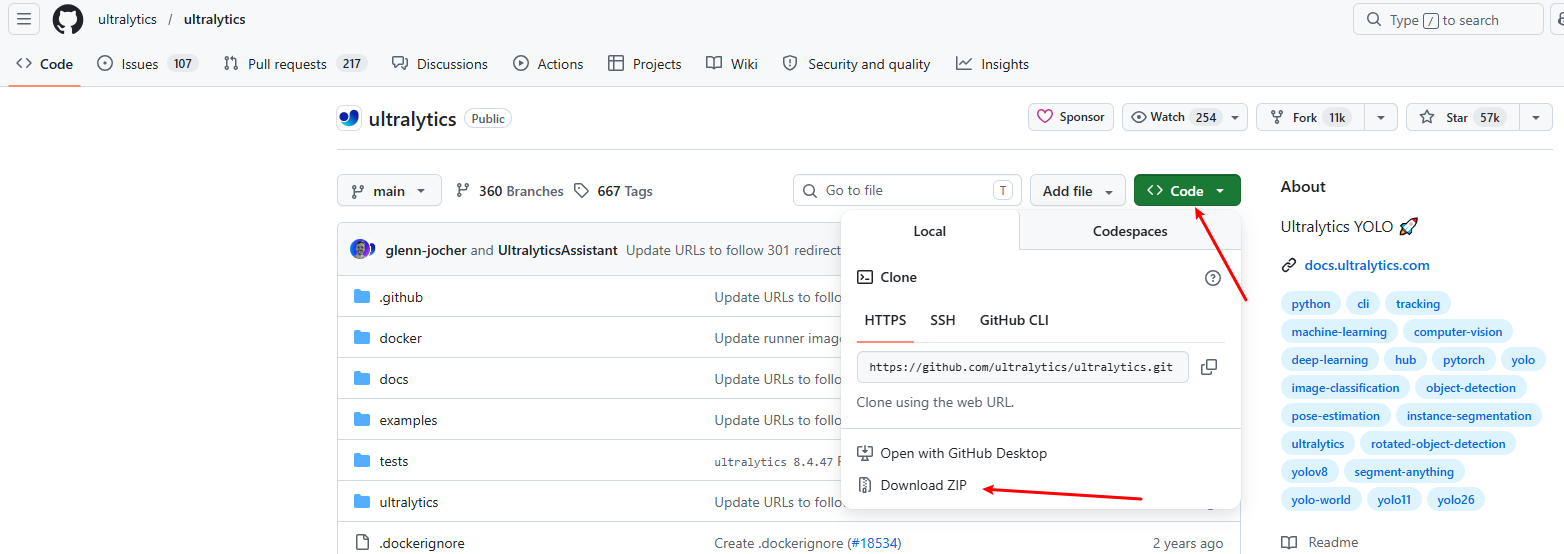Open the docs.ultralytics.com website link

1367,265
